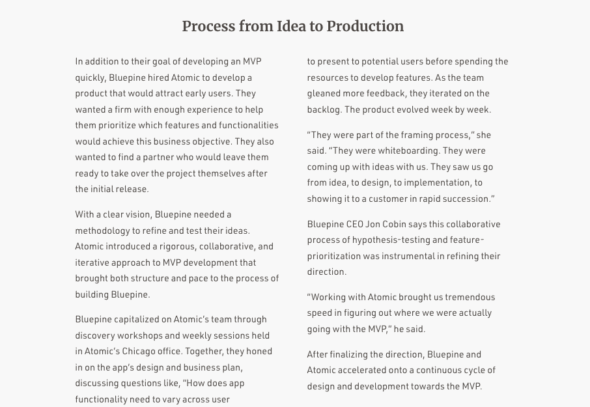Click the word 'direction.' ending the Jon Cobin paragraph
Screen dimensions: 590x407
tap(327, 272)
